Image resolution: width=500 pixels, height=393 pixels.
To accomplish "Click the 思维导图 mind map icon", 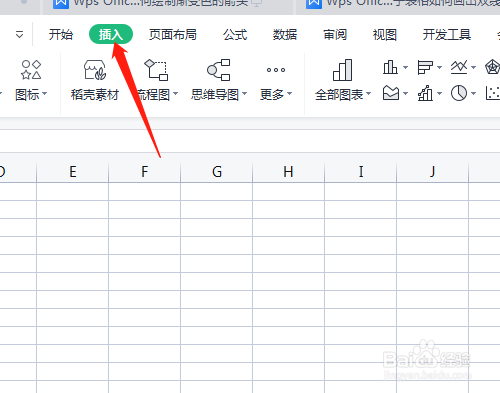I will tap(219, 70).
